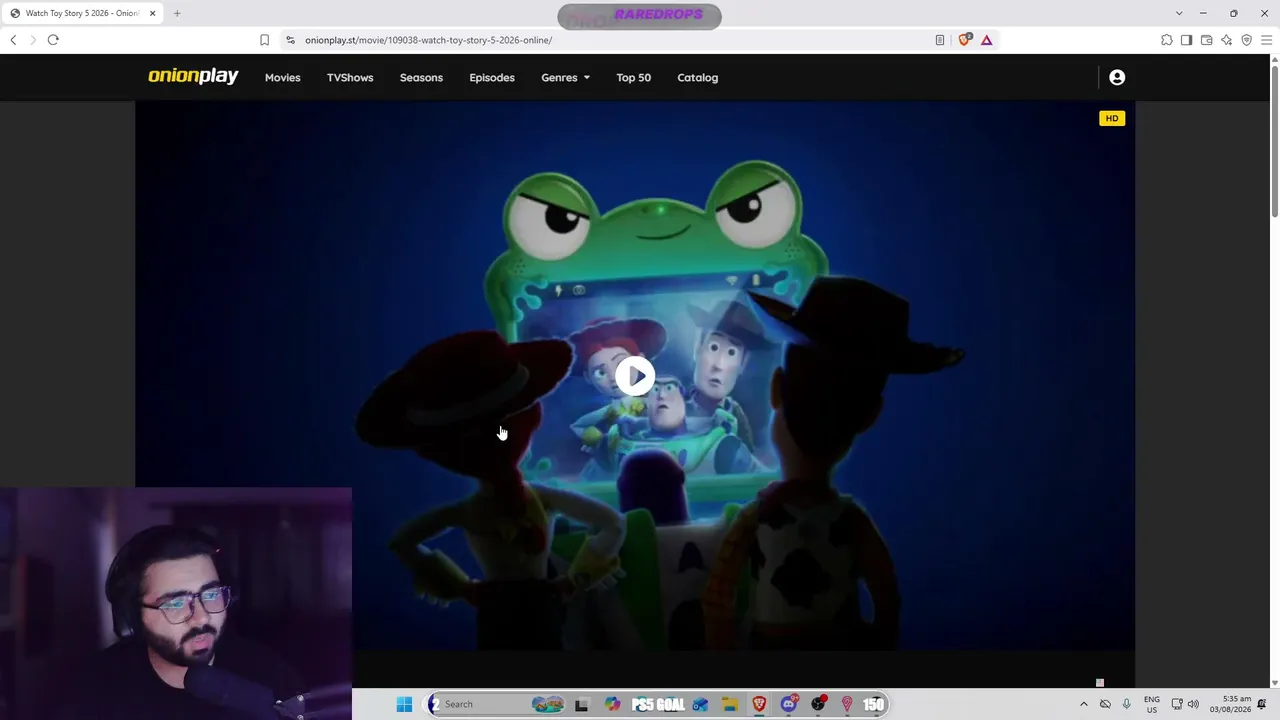Open Discord from the taskbar
The image size is (1280, 720).
click(789, 704)
